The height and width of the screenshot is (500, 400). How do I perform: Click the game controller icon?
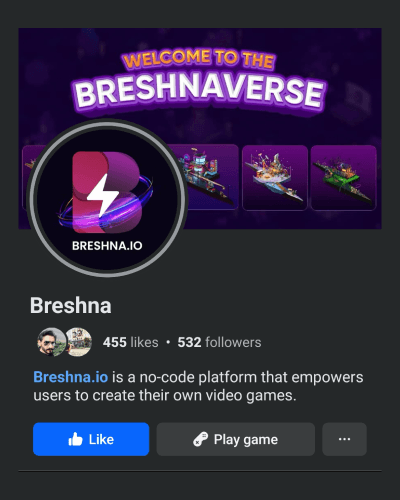coord(201,439)
